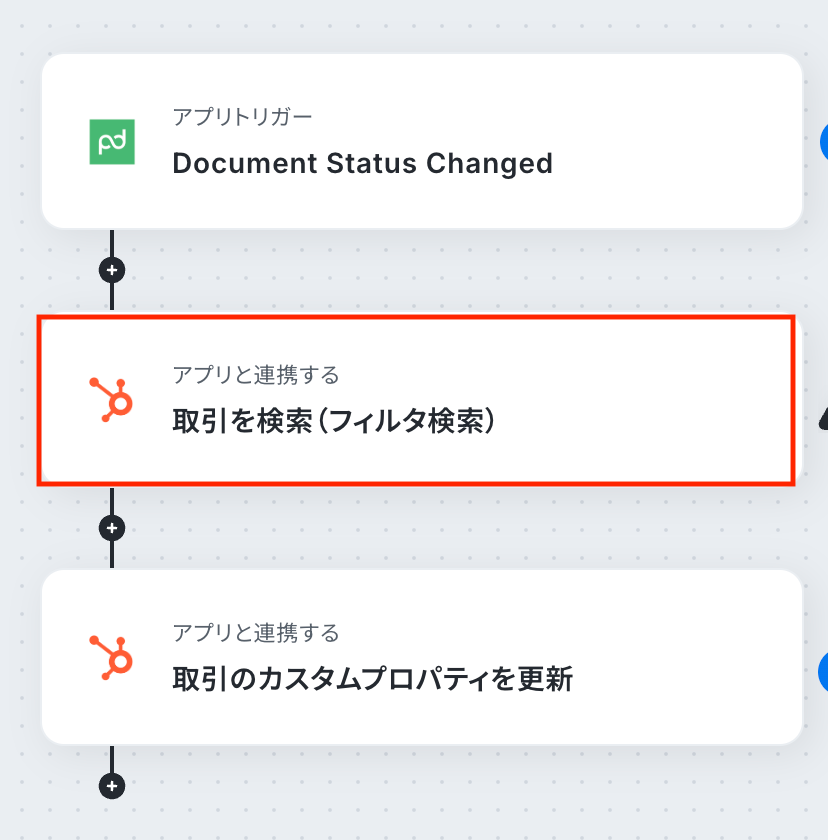Open the 取引を検索(フィルタ検索) step title
The image size is (828, 840).
(334, 421)
